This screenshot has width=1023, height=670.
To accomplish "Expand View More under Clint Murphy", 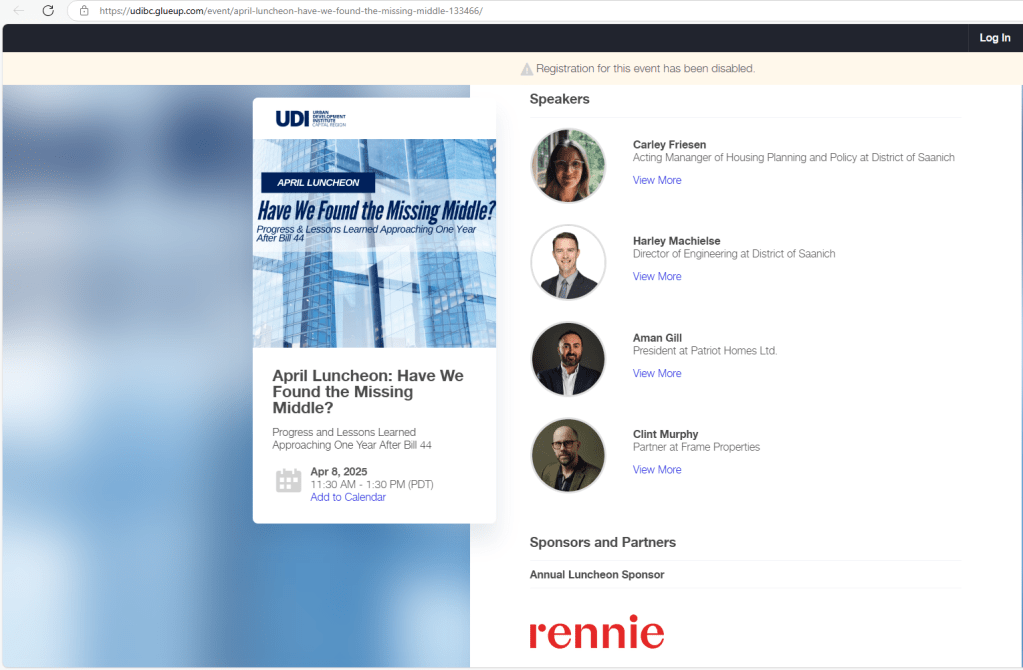I will pos(657,470).
